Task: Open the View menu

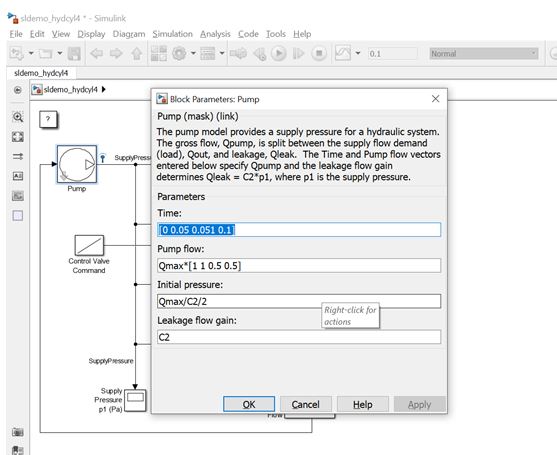Action: click(61, 34)
